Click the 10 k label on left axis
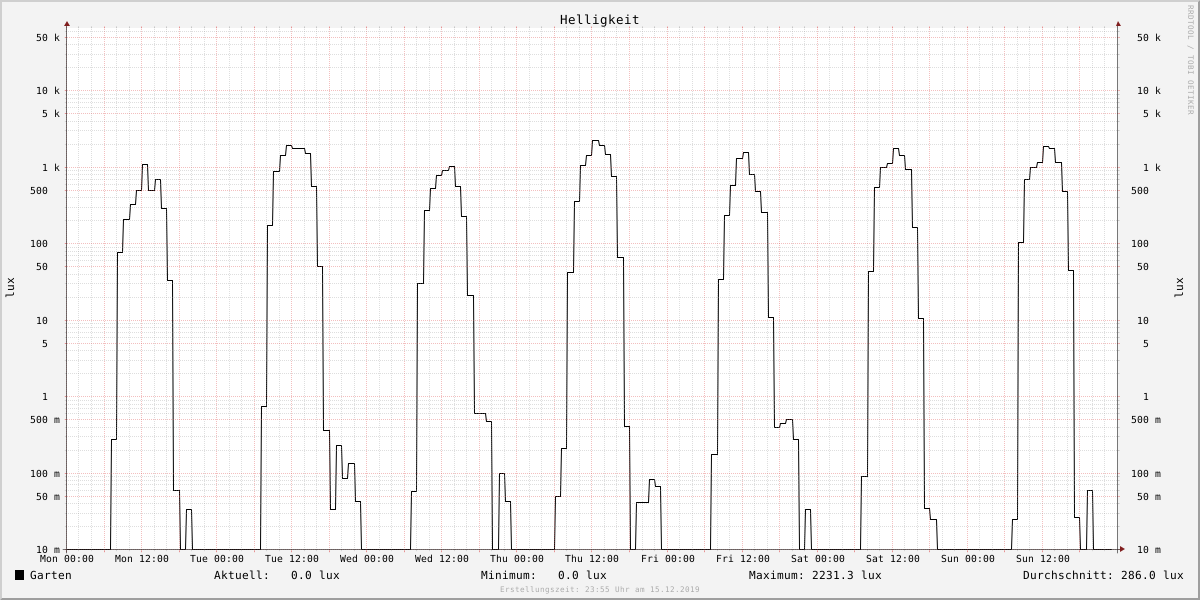Screen dimensions: 1200x600 (x=48, y=91)
